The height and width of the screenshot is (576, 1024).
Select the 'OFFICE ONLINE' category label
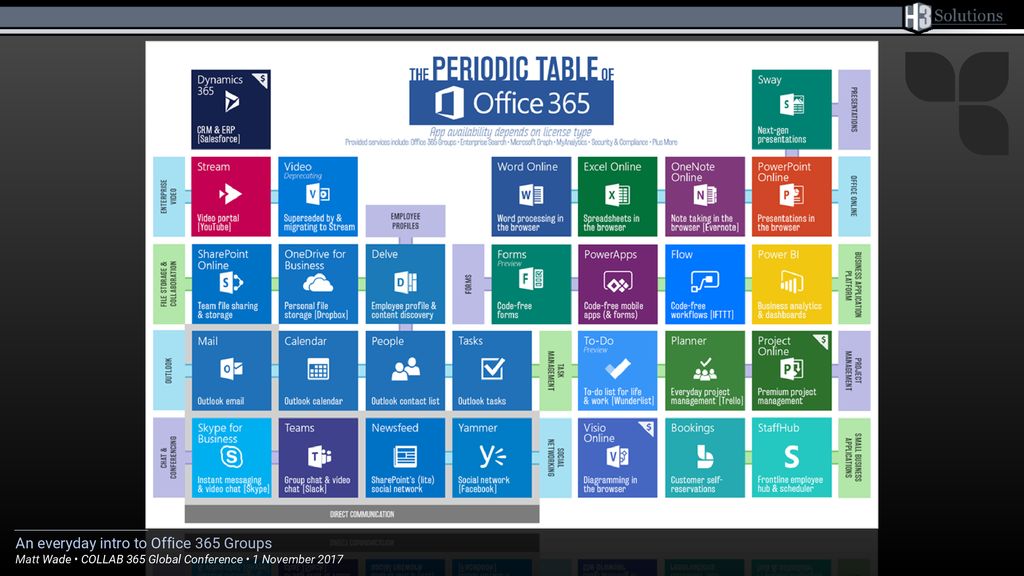point(854,197)
